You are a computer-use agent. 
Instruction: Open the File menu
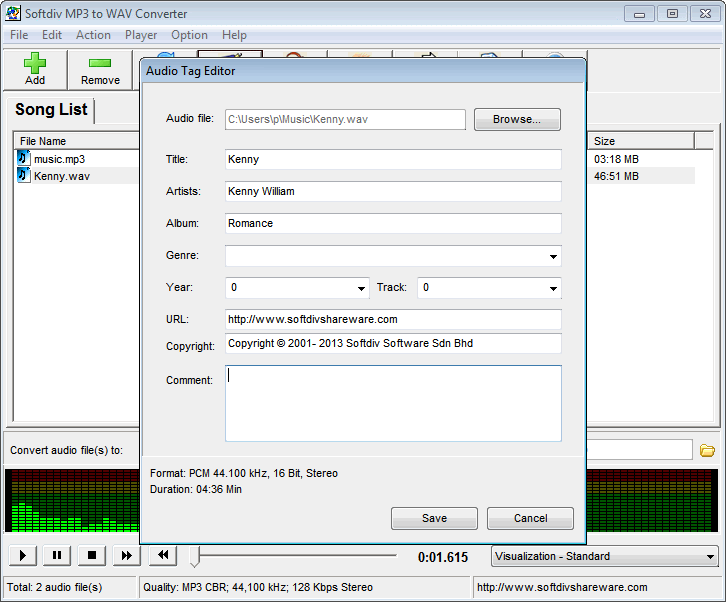pos(19,35)
